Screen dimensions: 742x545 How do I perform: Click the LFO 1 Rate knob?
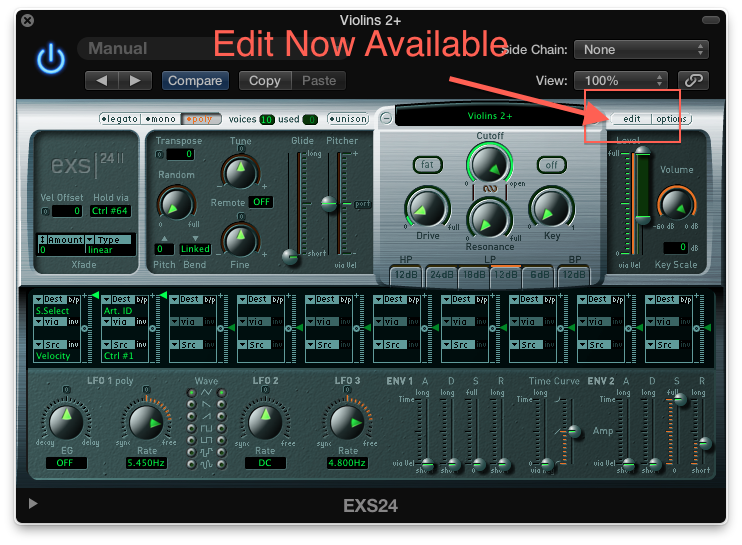point(146,422)
